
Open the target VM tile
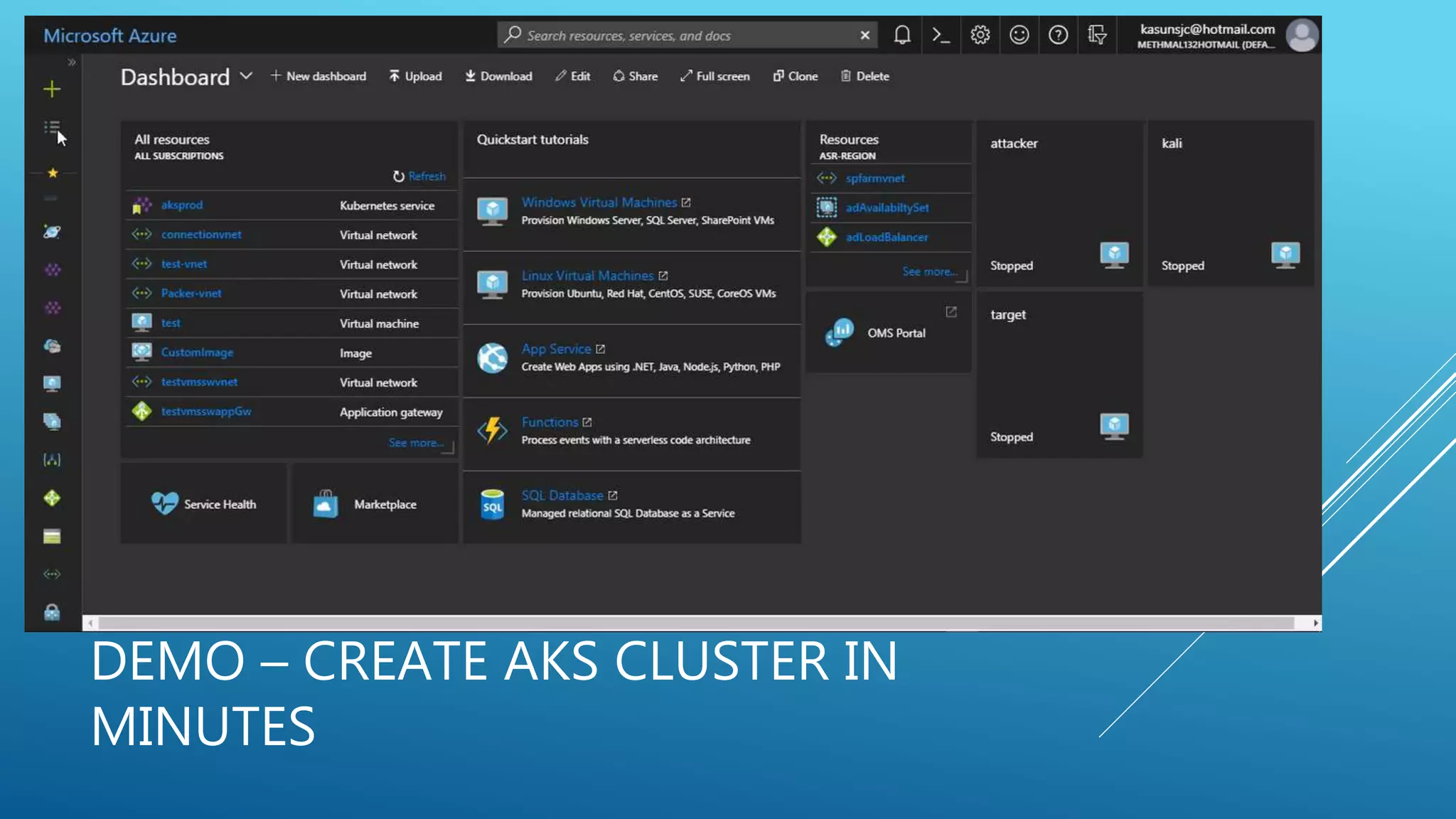pos(1059,375)
